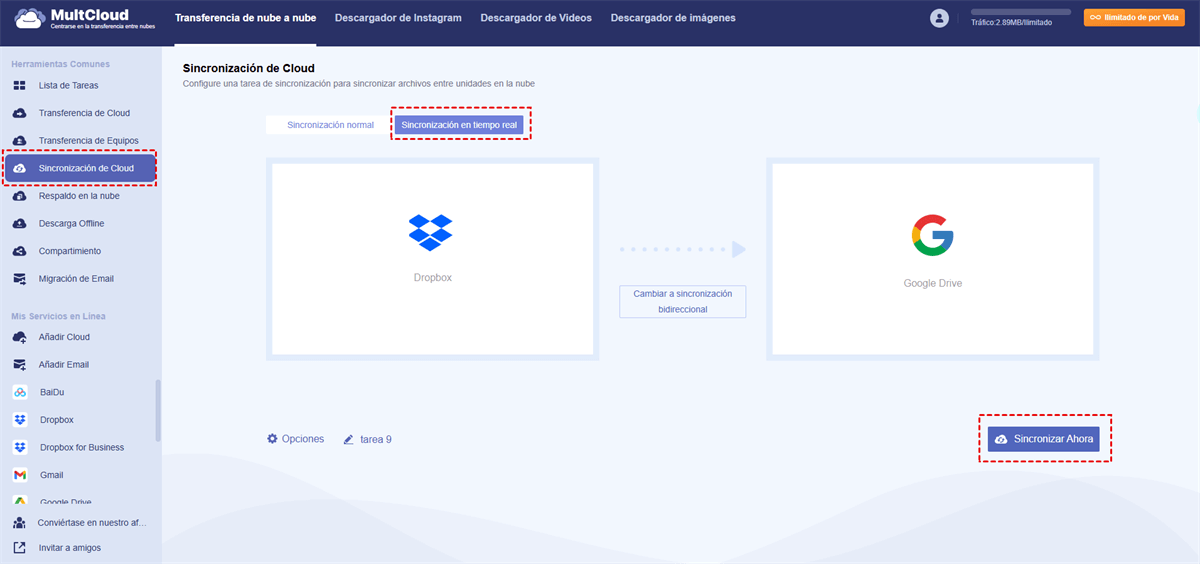1200x564 pixels.
Task: Click Dropbox for Business label
Action: 82,447
